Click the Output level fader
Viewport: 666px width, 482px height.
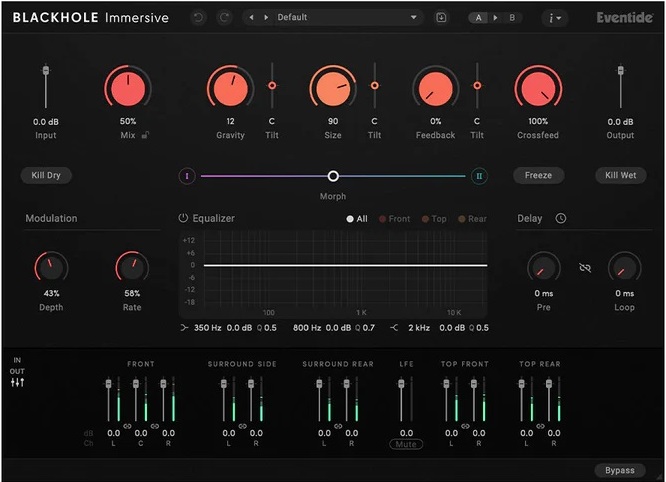(621, 70)
